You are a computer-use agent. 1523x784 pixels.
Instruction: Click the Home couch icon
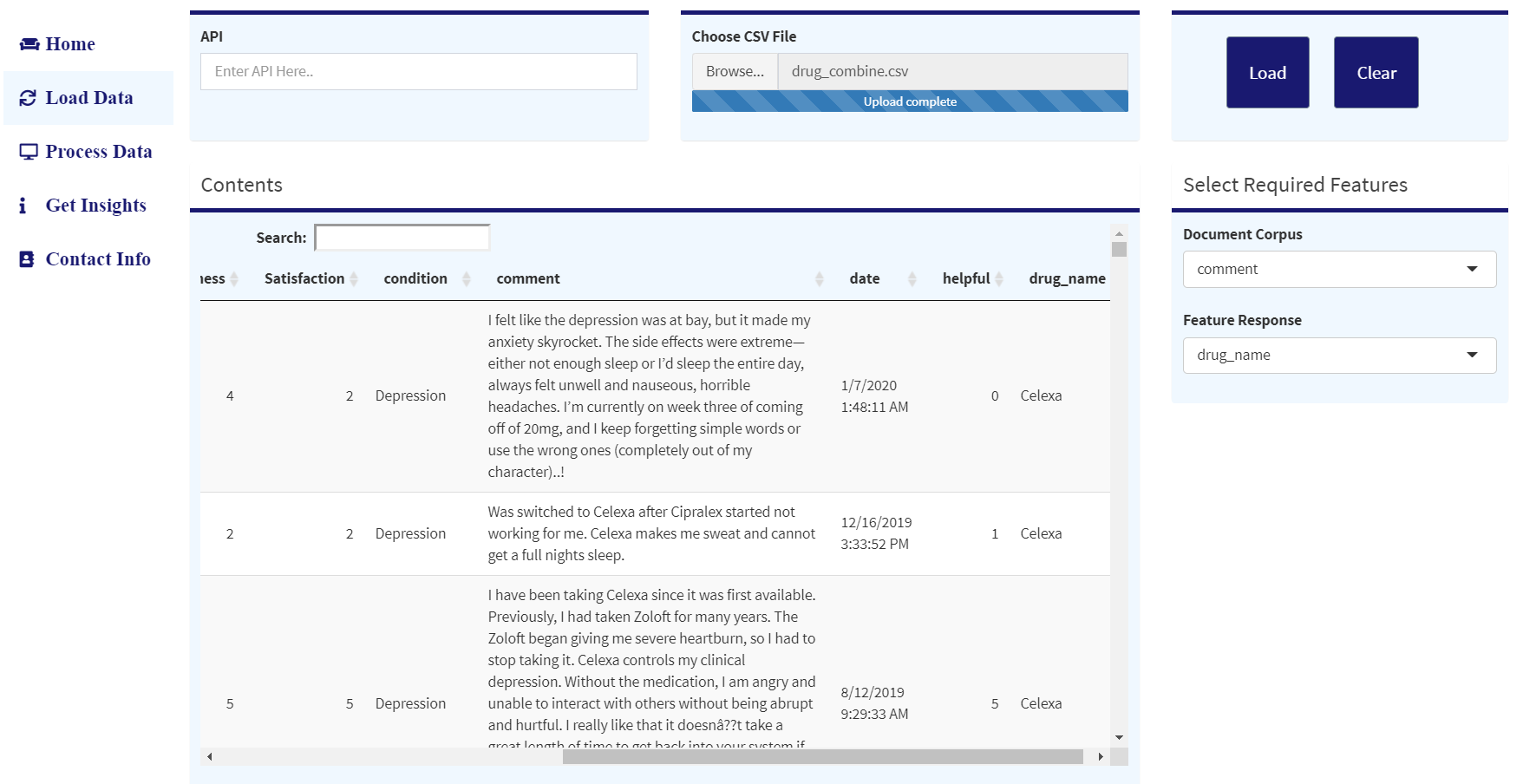(29, 44)
